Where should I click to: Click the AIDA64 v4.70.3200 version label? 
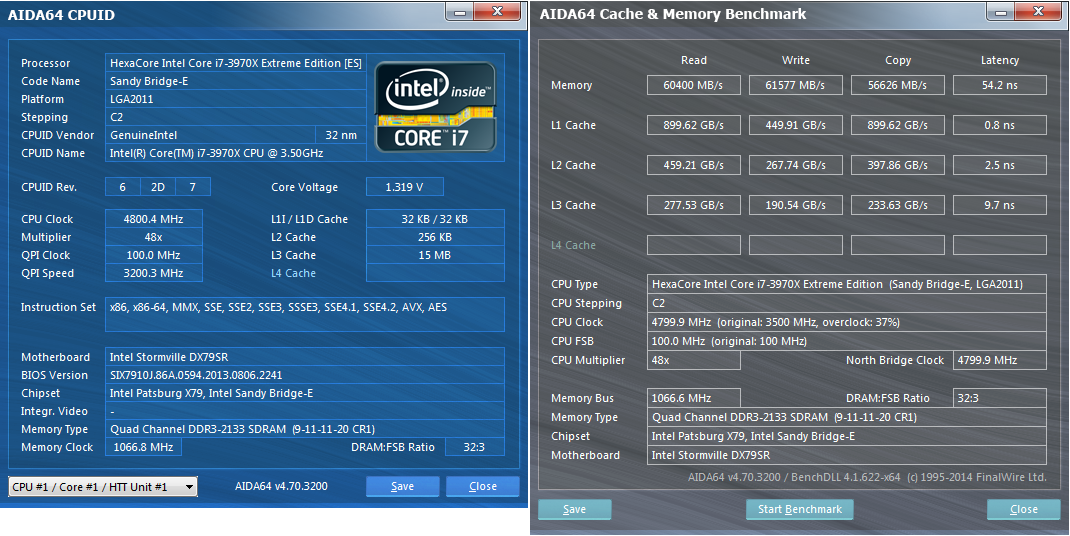pyautogui.click(x=281, y=486)
